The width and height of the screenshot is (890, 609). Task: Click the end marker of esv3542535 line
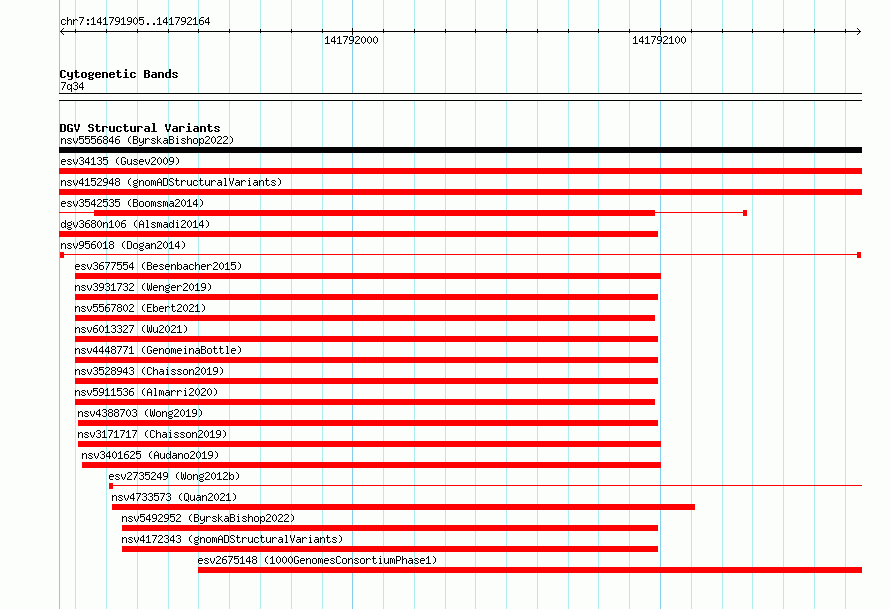pos(745,213)
